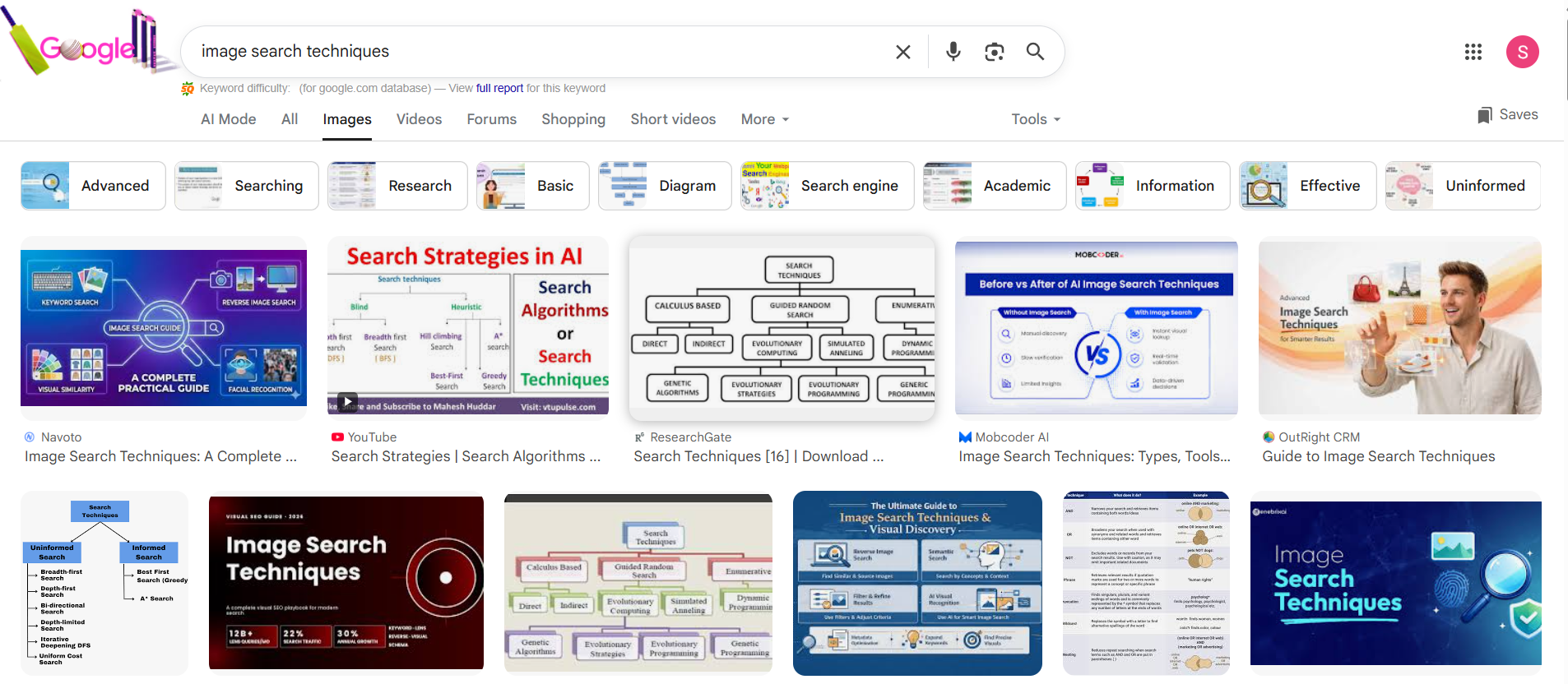Switch to the Videos tab
Screen dimensions: 1568x684
click(x=419, y=119)
